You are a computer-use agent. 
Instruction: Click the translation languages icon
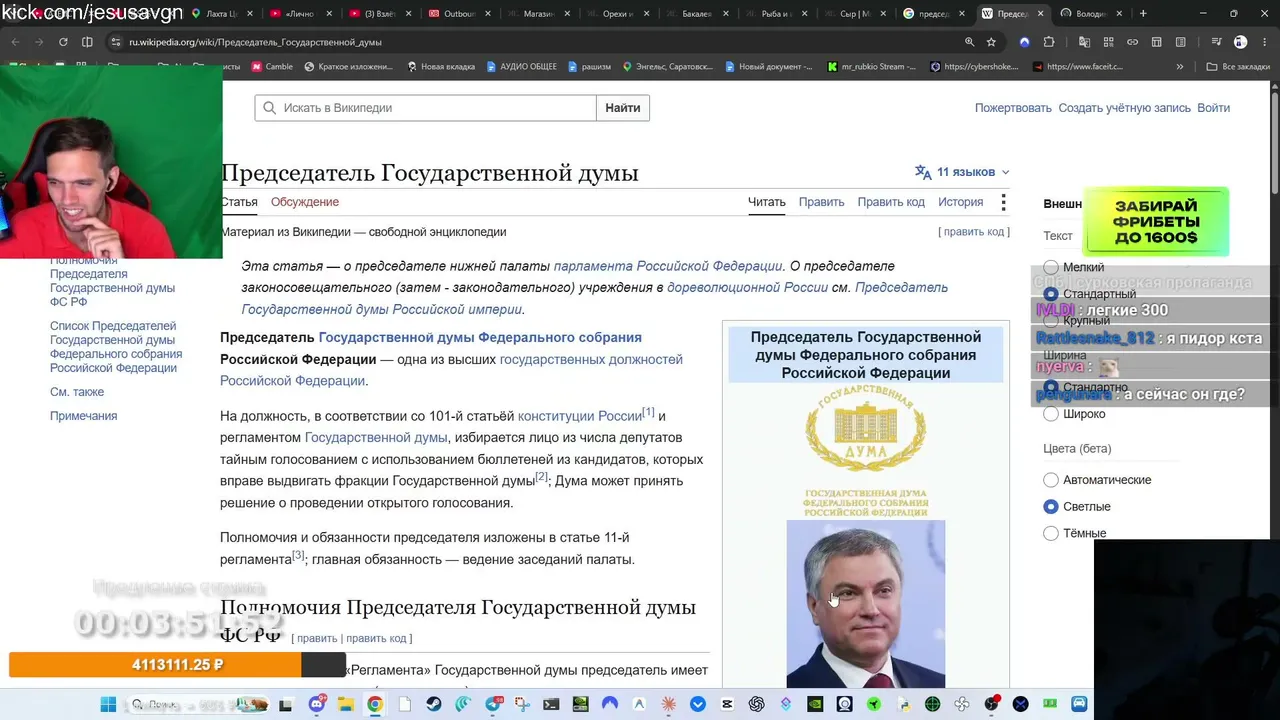tap(923, 172)
